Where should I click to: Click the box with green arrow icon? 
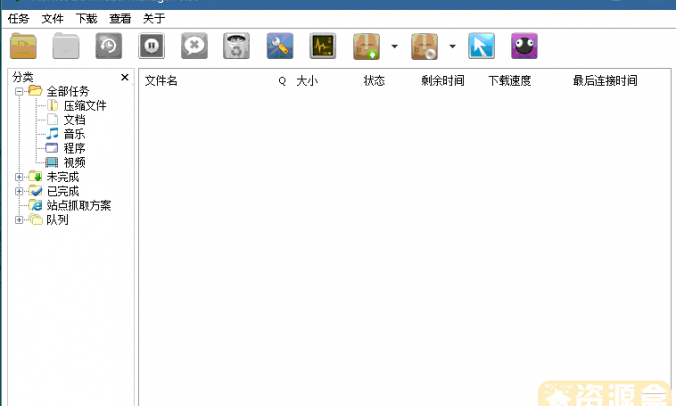[x=366, y=46]
